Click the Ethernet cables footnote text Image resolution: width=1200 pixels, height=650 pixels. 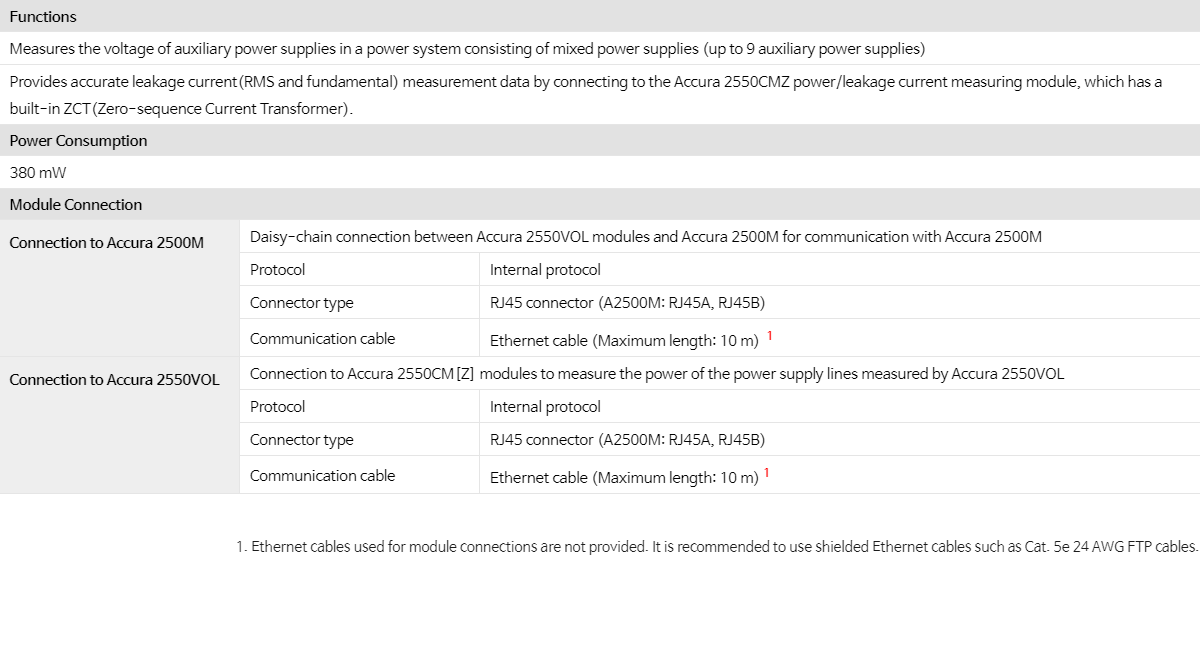[717, 547]
